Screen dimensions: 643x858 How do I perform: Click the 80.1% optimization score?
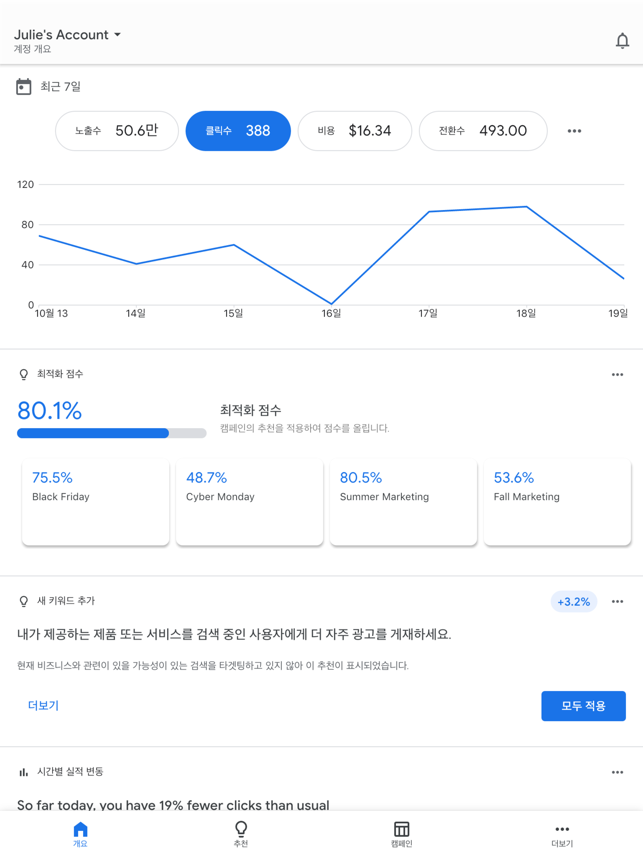click(x=49, y=410)
